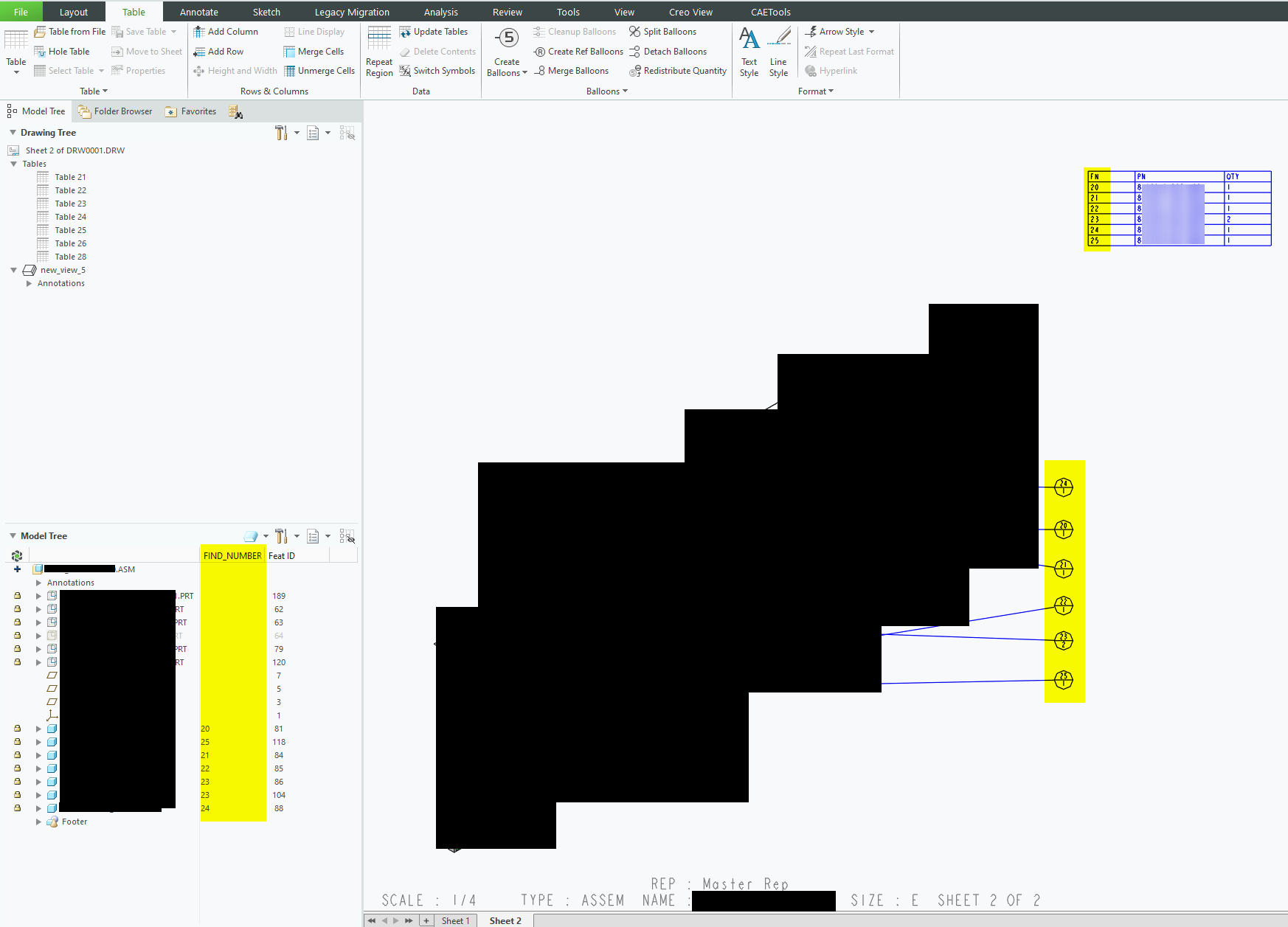Open the Create Balloons dropdown arrow
This screenshot has height=927, width=1288.
[524, 72]
